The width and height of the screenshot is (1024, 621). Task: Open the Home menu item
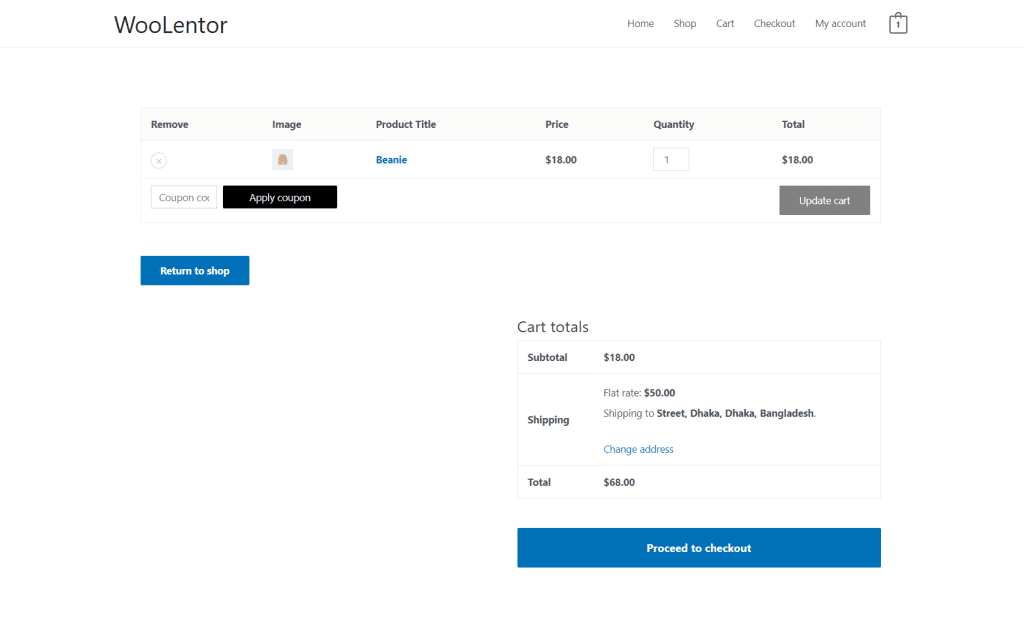click(640, 23)
